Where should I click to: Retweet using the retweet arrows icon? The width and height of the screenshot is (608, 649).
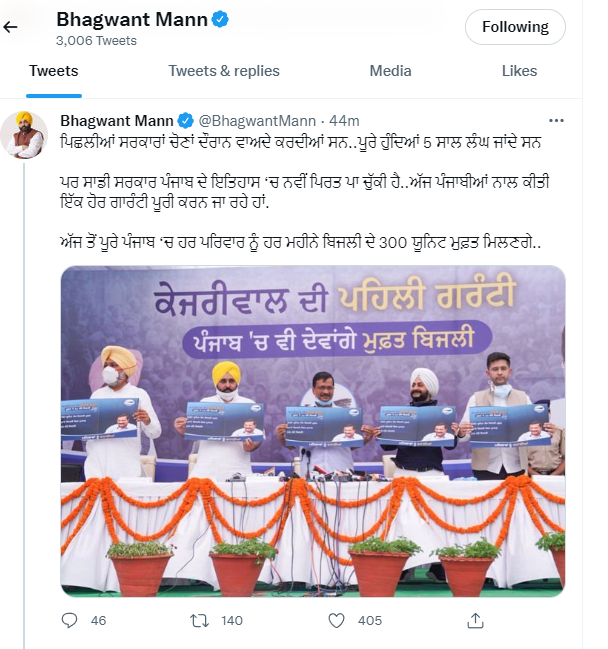(199, 620)
